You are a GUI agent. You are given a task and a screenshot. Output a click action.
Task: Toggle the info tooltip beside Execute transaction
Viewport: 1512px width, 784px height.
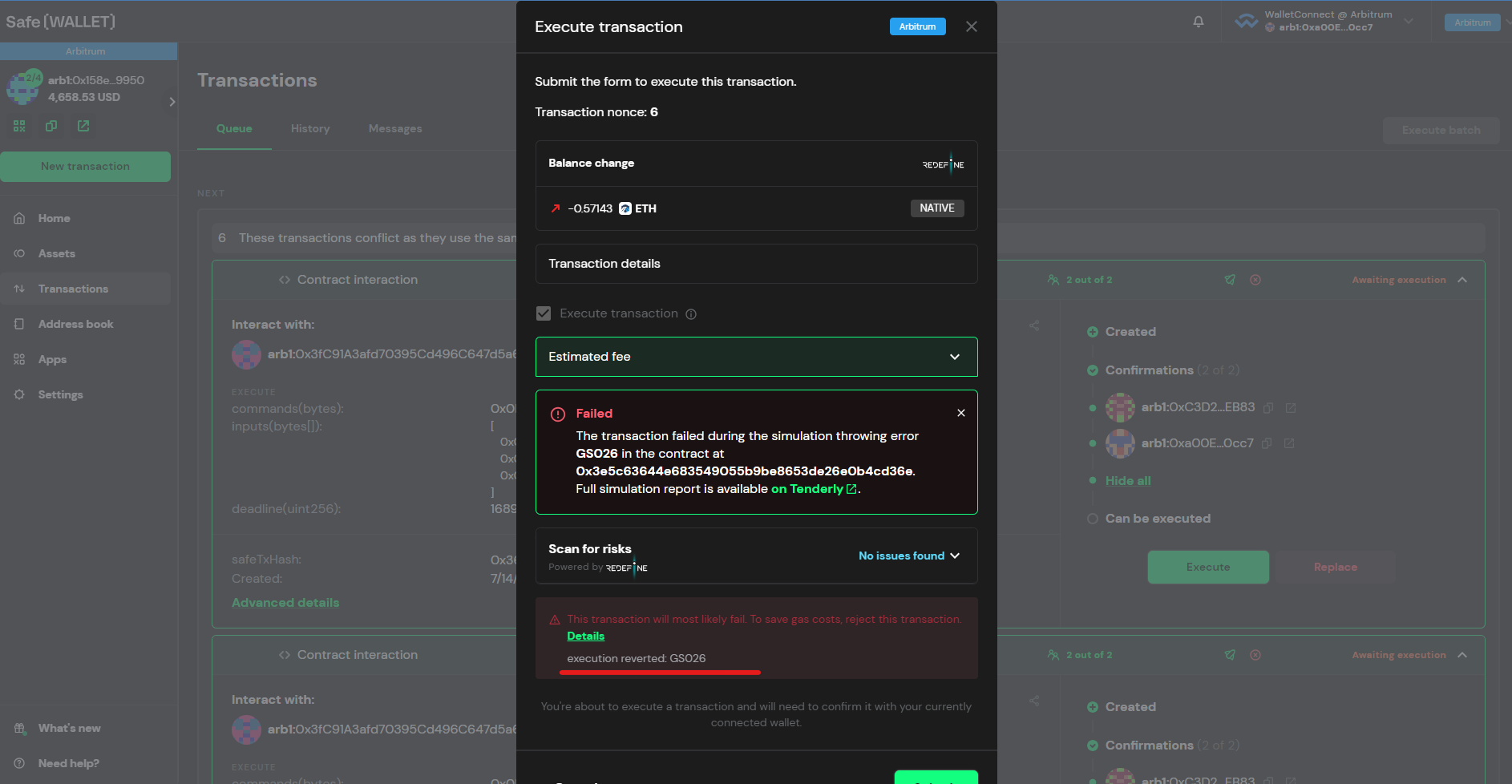[x=691, y=313]
